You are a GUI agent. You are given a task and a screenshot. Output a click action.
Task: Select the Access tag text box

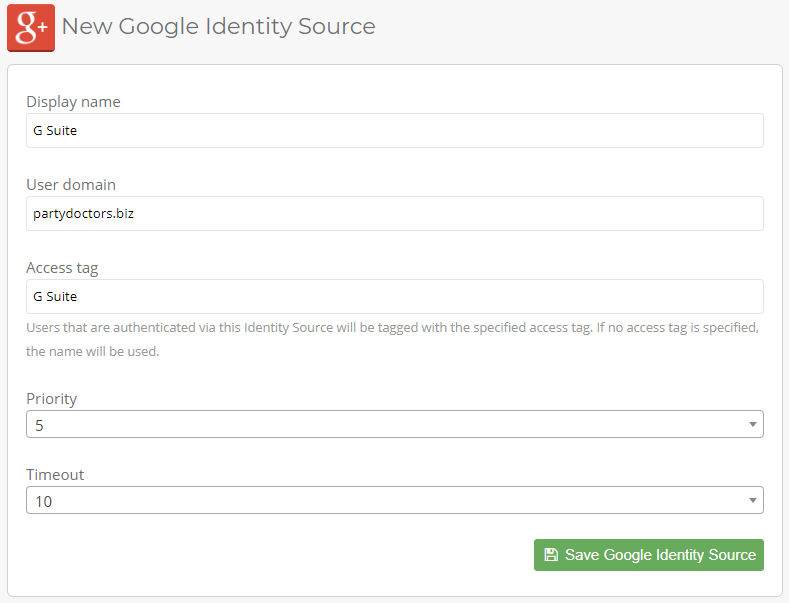coord(394,296)
